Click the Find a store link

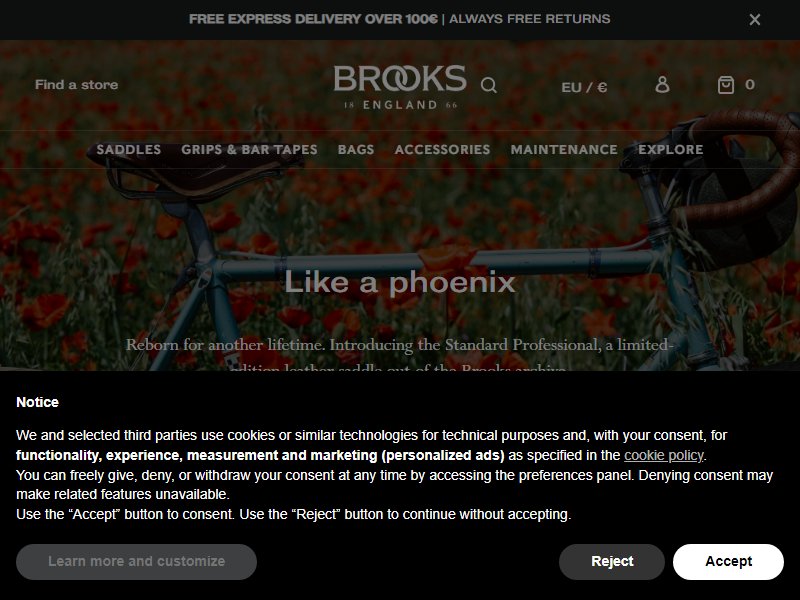tap(77, 85)
